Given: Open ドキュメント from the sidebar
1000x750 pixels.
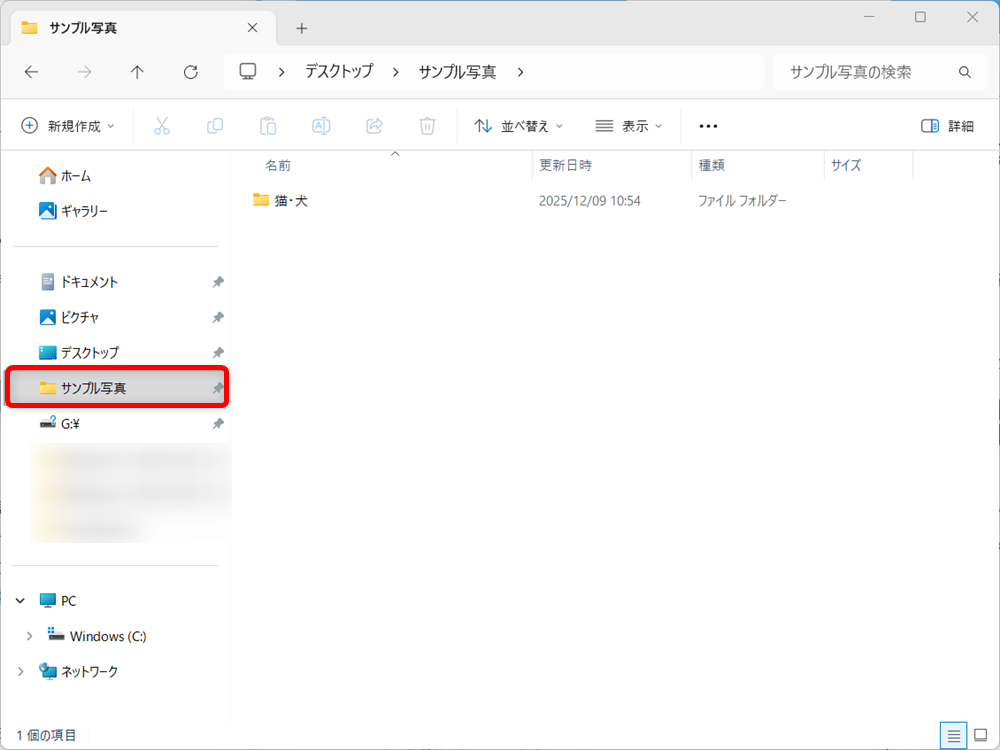Looking at the screenshot, I should [90, 281].
